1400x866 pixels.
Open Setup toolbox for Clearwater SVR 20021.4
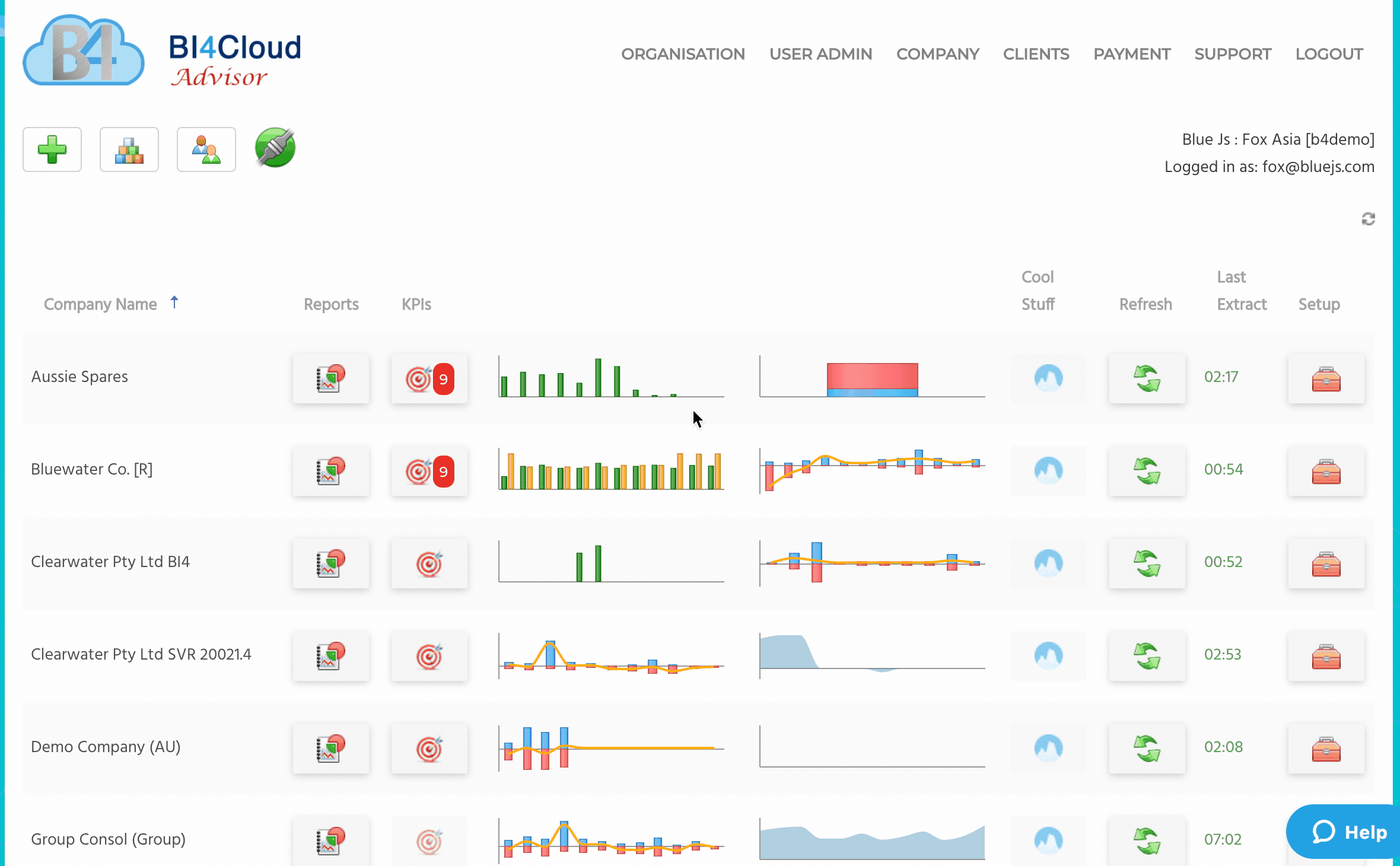(x=1326, y=656)
